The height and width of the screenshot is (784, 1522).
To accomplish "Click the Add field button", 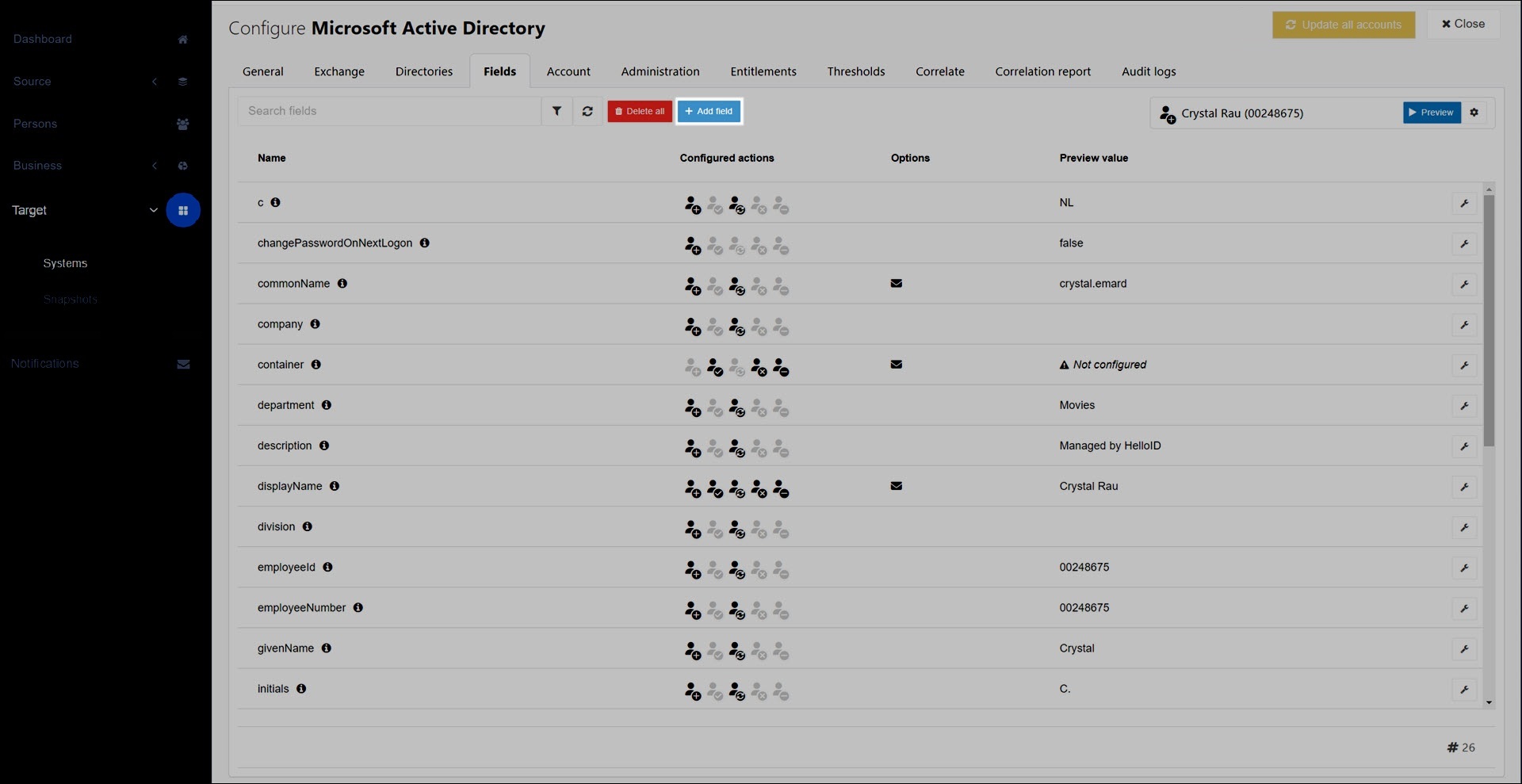I will tap(709, 111).
